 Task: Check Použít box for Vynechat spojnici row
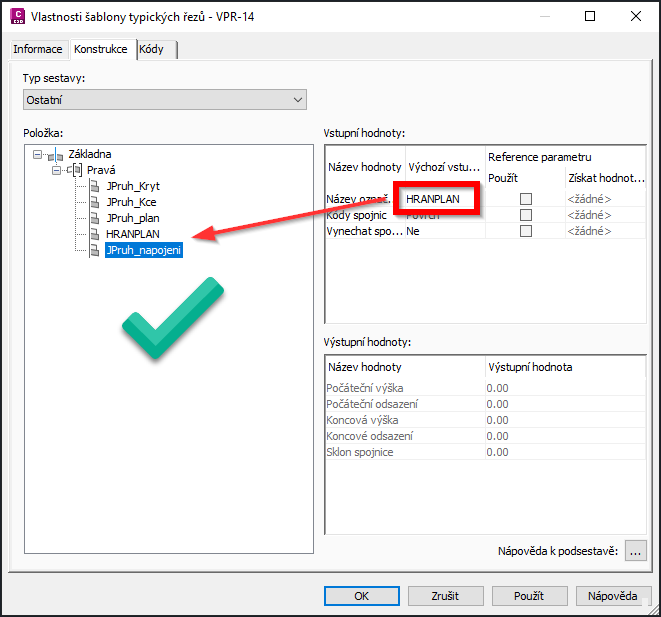[x=525, y=231]
